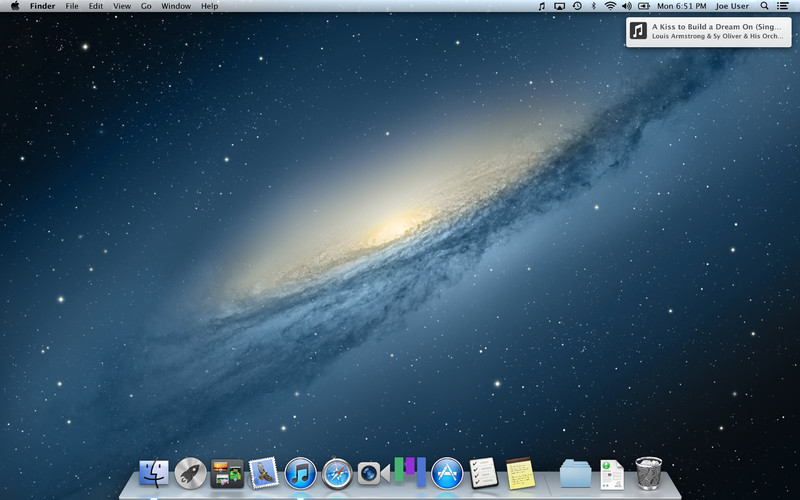Open iTunes from the Dock
This screenshot has width=800, height=500.
point(301,473)
